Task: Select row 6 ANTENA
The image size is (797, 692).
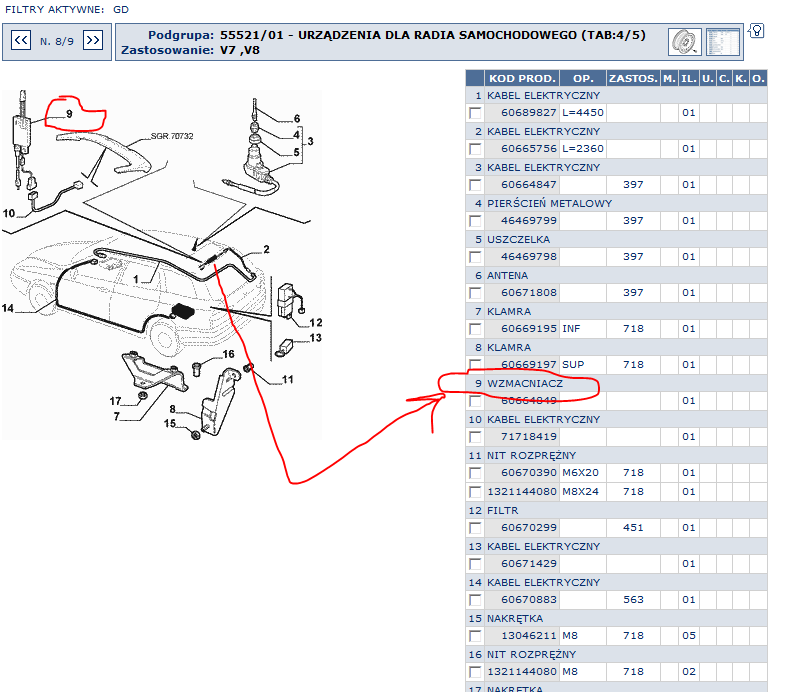Action: [616, 276]
